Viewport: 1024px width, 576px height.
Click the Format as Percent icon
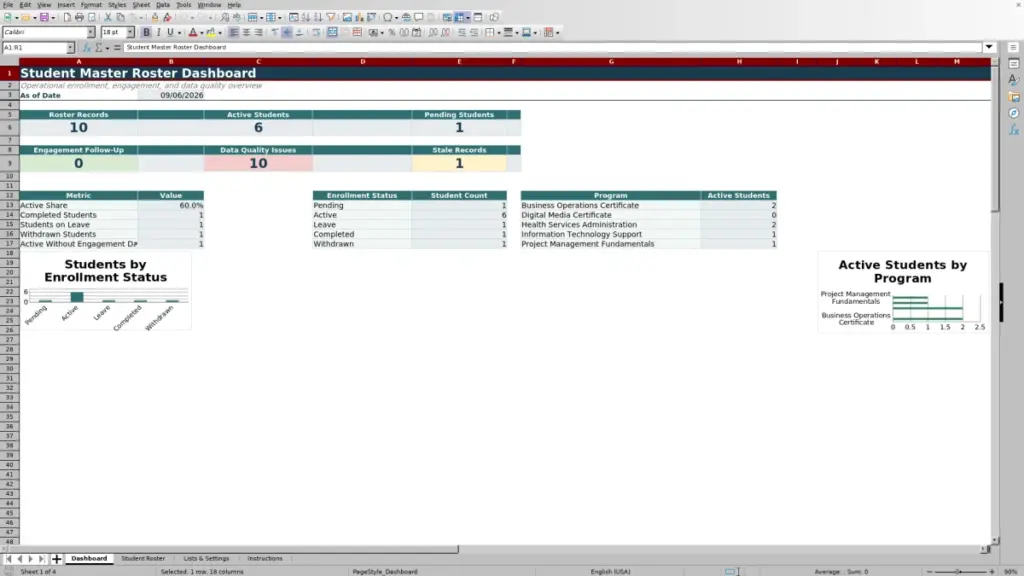[392, 32]
